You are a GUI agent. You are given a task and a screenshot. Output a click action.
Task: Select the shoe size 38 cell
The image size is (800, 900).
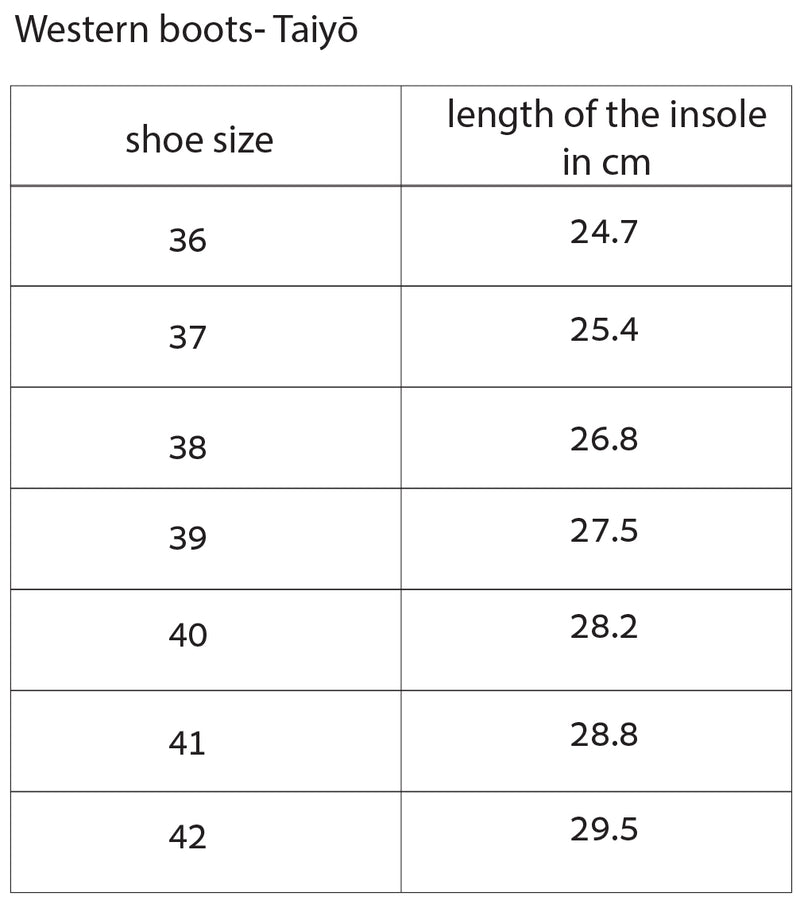point(188,447)
